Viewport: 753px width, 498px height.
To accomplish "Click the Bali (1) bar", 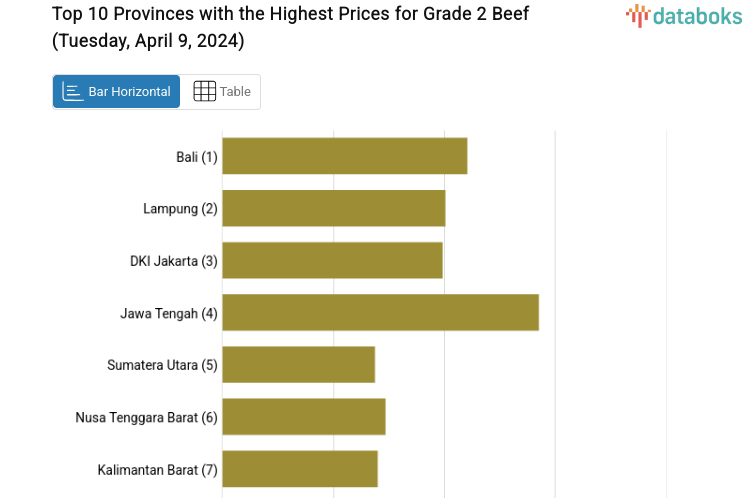I will pyautogui.click(x=344, y=157).
